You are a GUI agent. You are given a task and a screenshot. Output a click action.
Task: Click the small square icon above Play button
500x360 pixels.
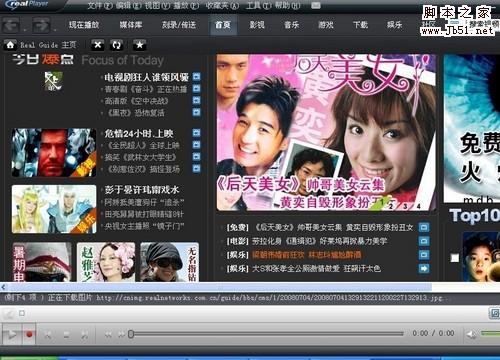(22, 313)
